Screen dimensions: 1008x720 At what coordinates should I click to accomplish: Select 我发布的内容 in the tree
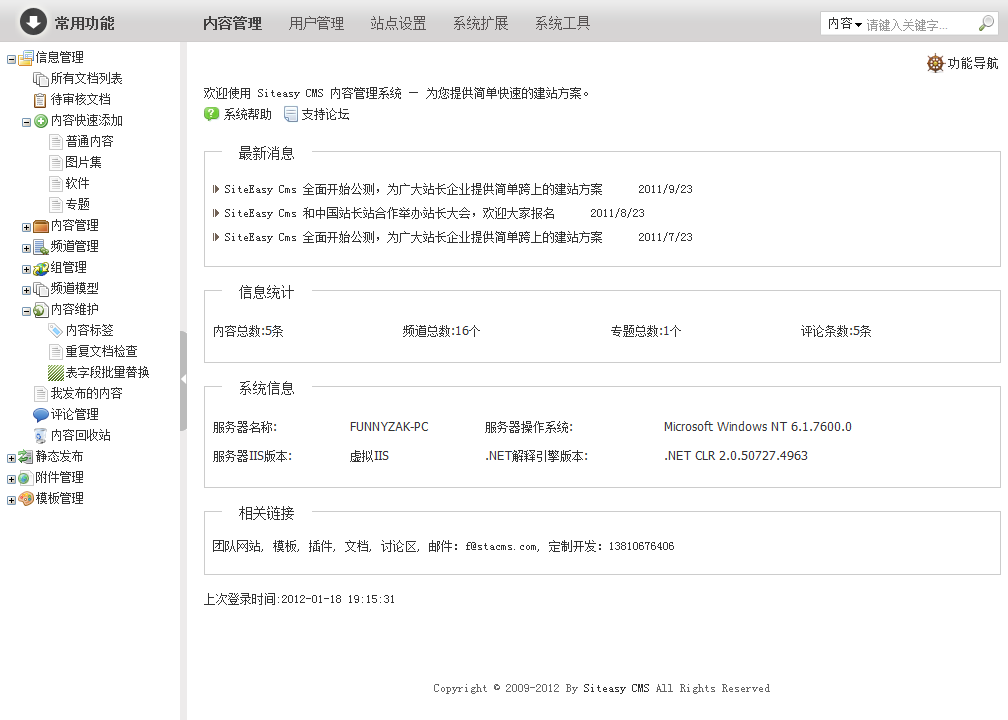click(x=86, y=394)
